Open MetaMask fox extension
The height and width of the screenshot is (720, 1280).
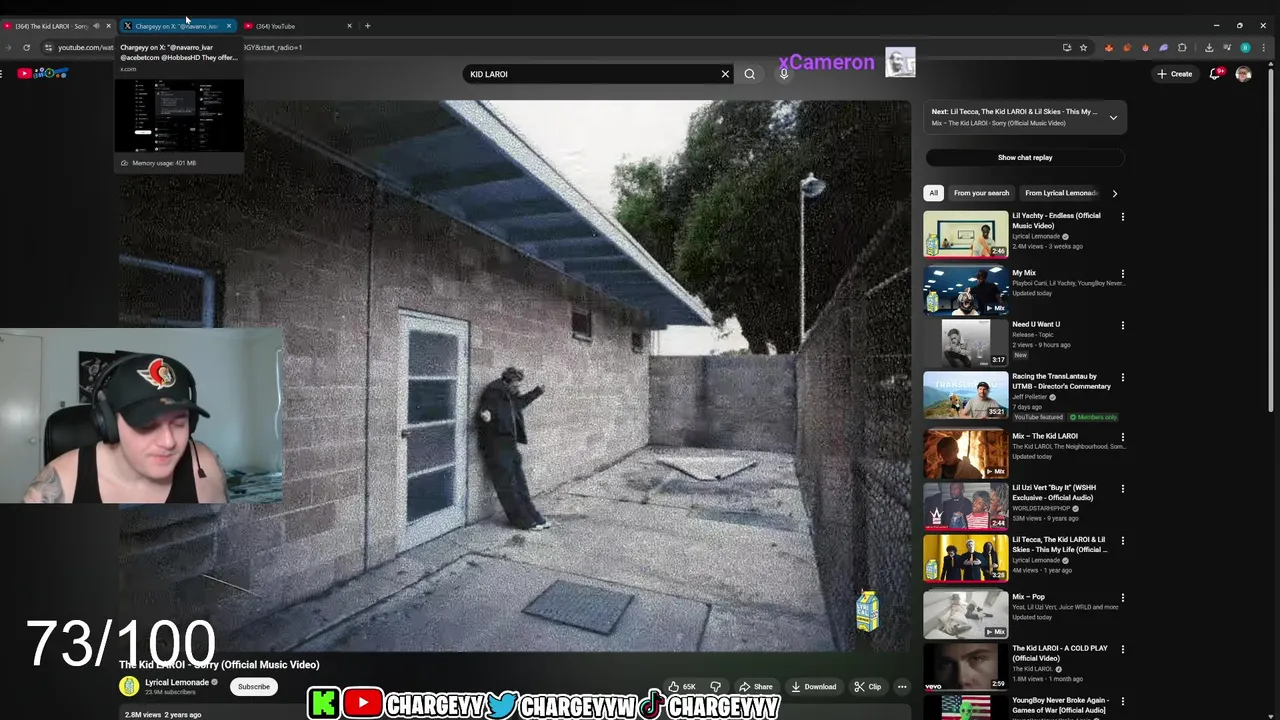(x=1108, y=47)
